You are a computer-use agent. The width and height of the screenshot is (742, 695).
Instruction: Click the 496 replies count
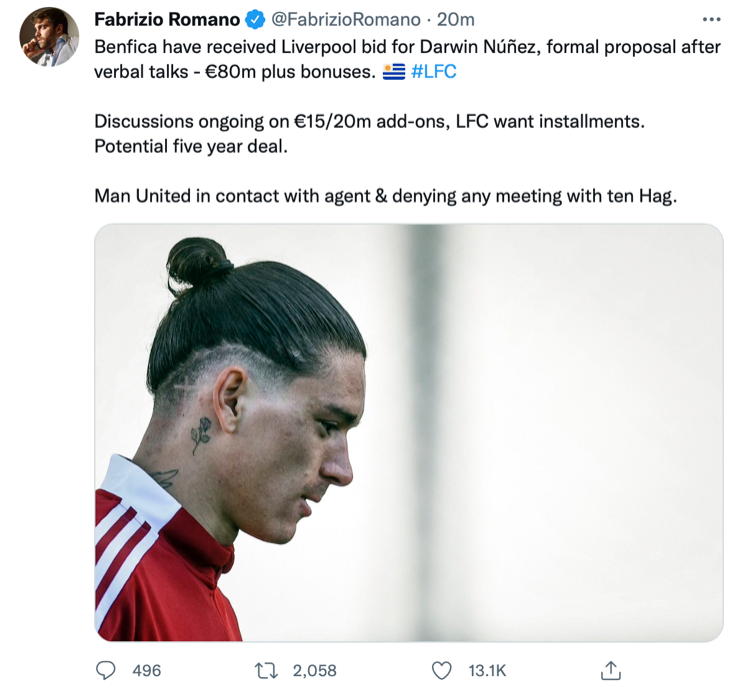point(147,670)
